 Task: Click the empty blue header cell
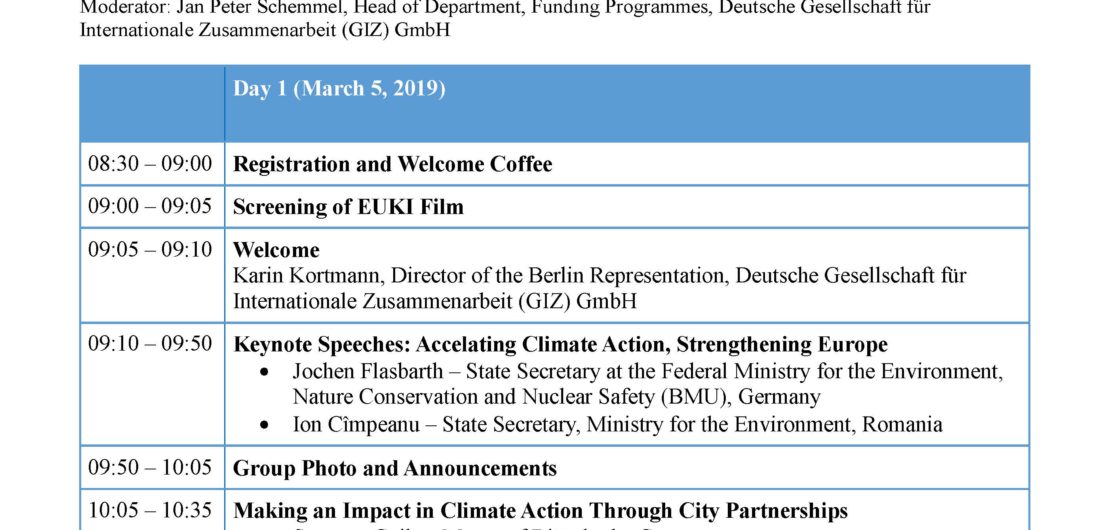(x=152, y=103)
